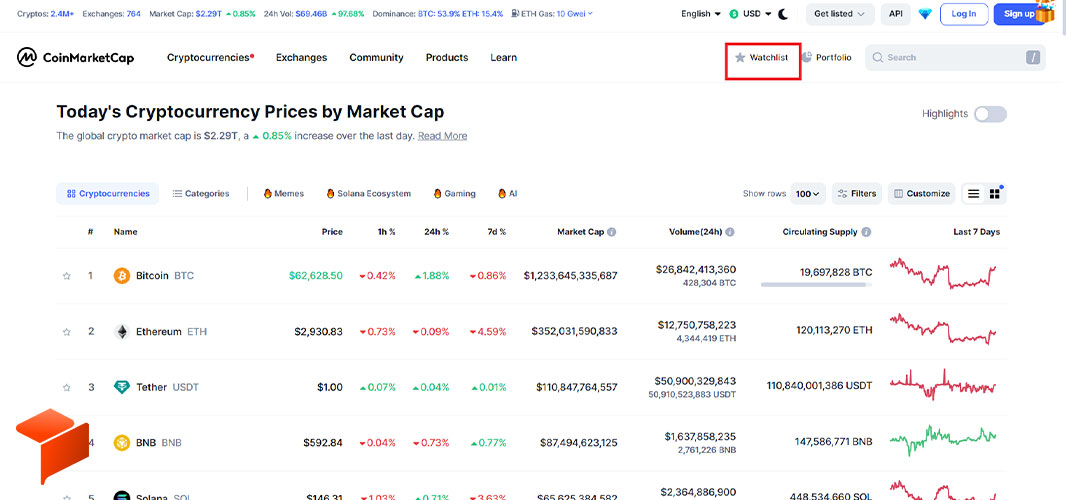Click the Log In button
This screenshot has height=500, width=1066.
coord(963,14)
